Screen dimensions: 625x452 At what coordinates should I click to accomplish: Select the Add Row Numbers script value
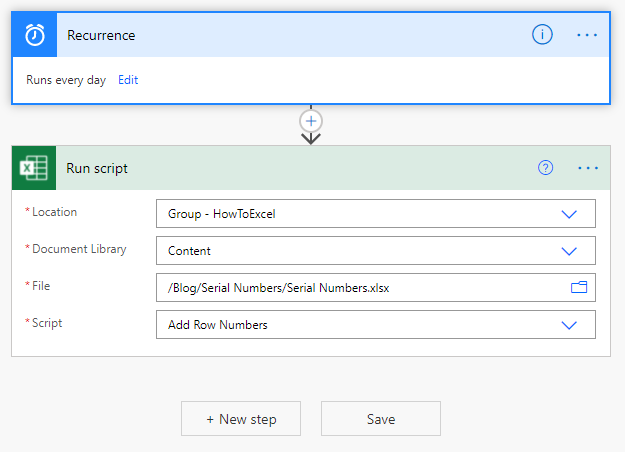coord(218,325)
